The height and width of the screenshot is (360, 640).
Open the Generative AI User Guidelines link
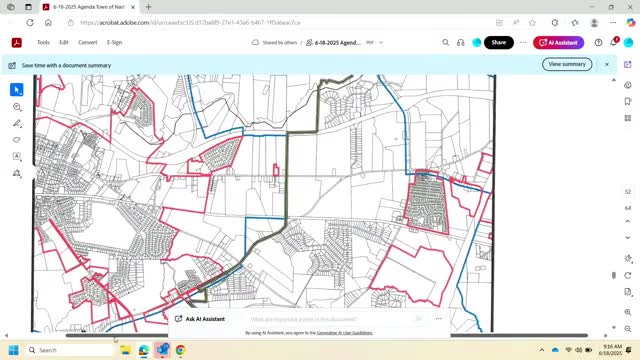click(344, 333)
